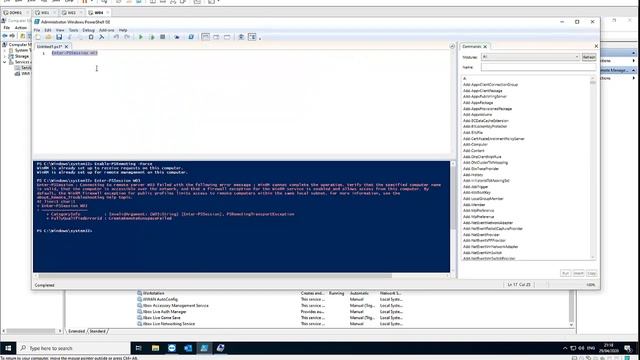640x360 pixels.
Task: Paste from clipboard in the ISE toolbar
Action: coord(91,37)
